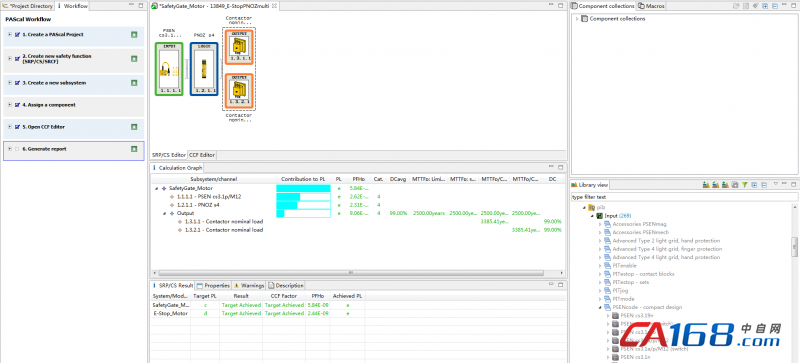
Task: Switch to the CCF Editor tab
Action: (x=202, y=155)
